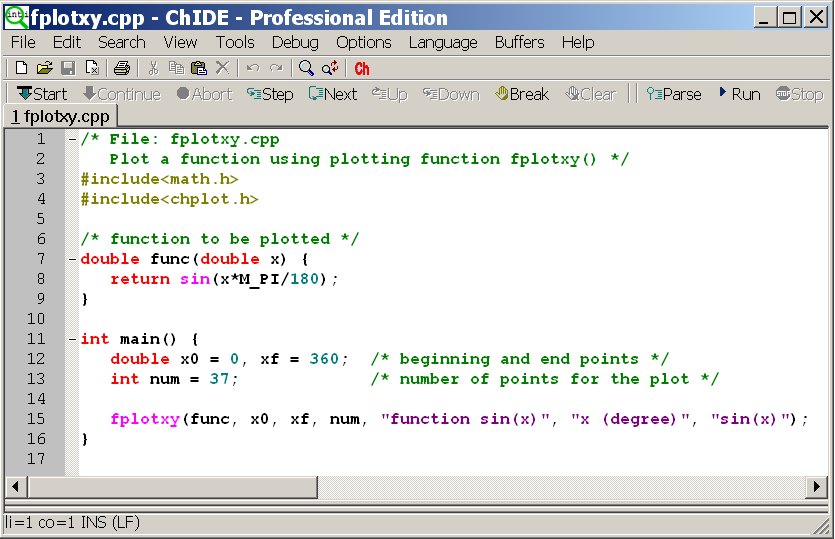Click the ChIDE application icon in title bar
835x539 pixels.
tap(16, 18)
